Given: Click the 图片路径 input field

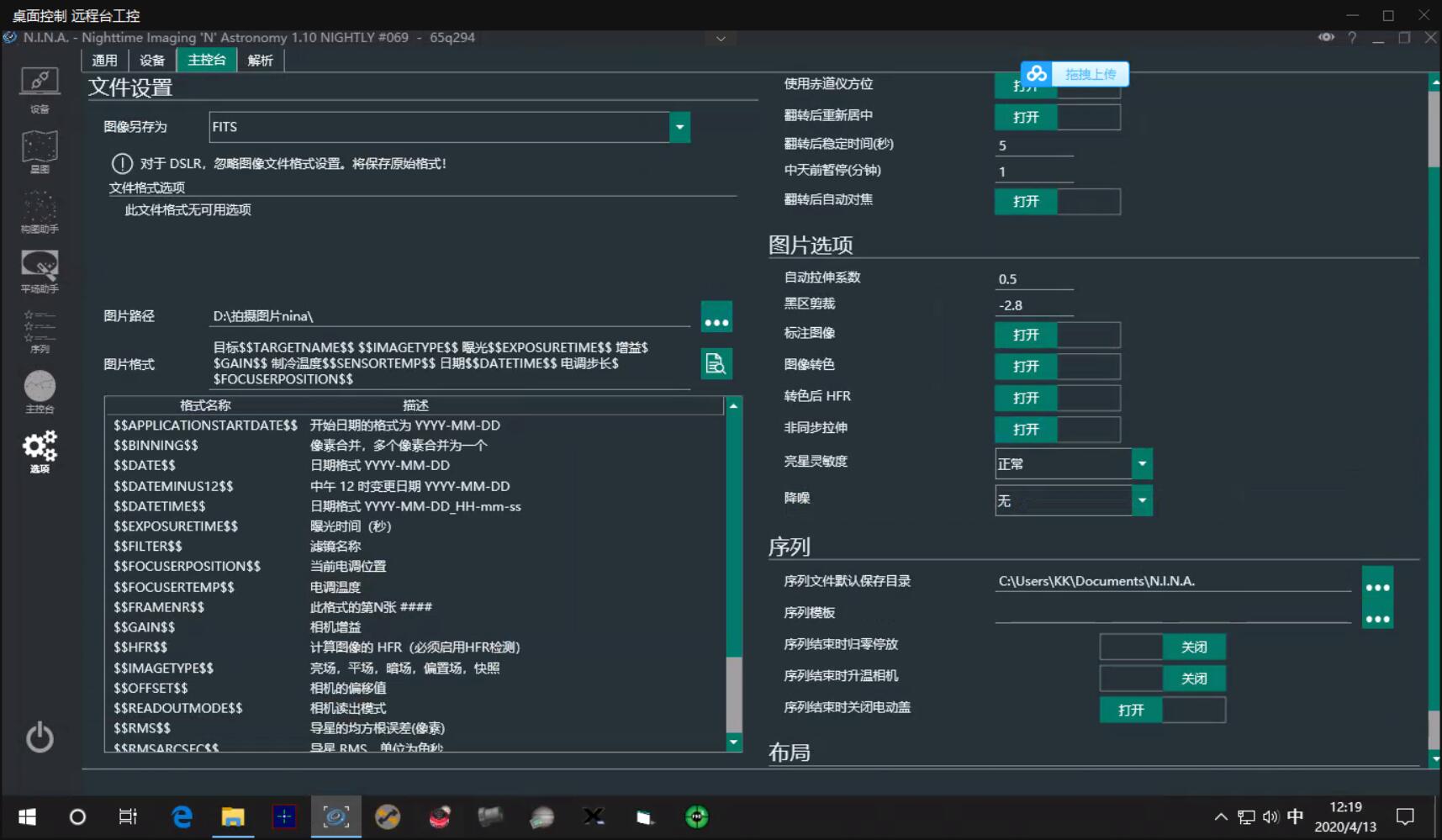Looking at the screenshot, I should [450, 316].
